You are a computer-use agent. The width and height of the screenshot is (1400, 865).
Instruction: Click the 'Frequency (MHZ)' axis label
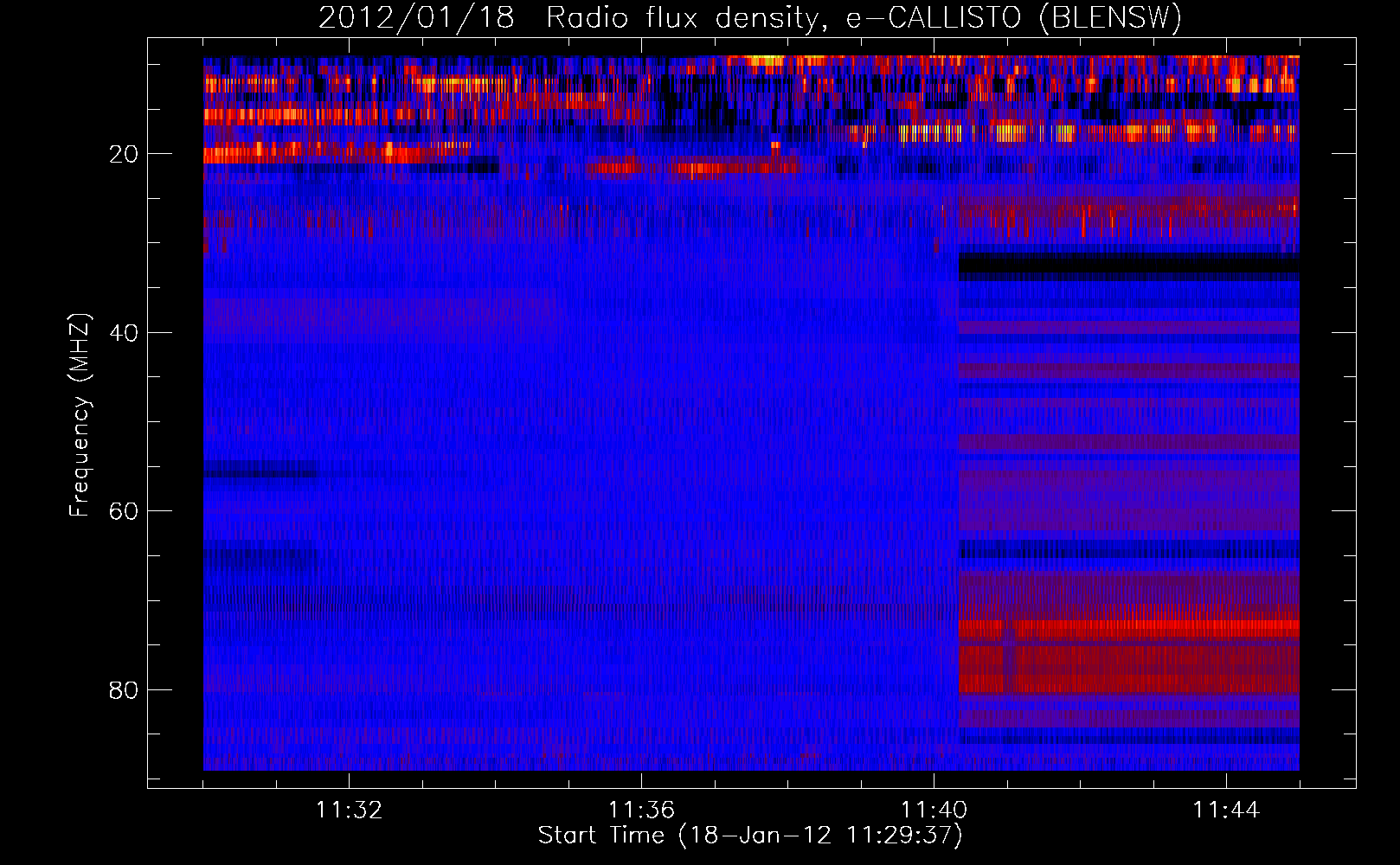click(80, 415)
